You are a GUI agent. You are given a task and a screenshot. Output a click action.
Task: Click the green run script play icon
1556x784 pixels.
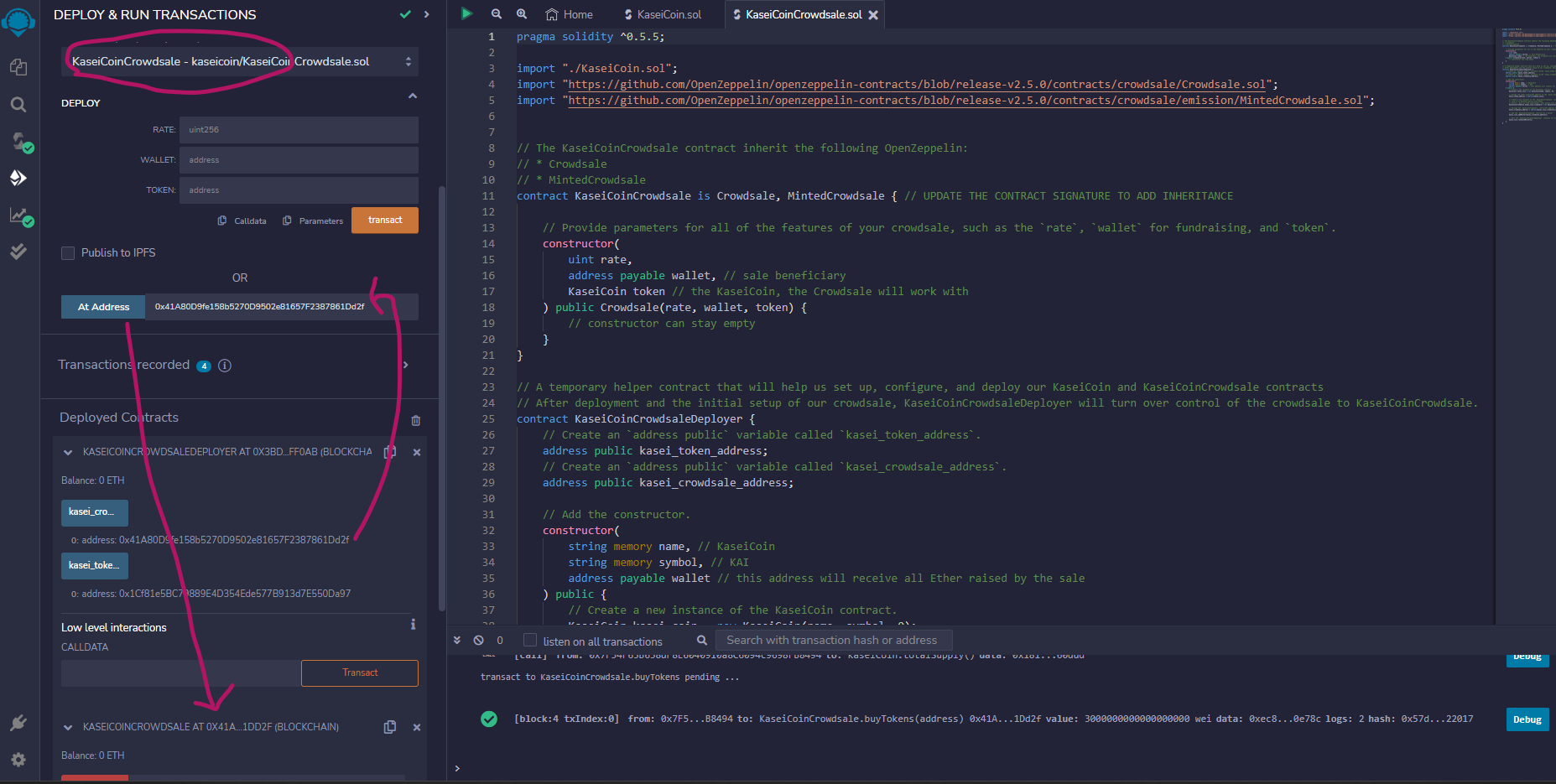click(x=467, y=13)
